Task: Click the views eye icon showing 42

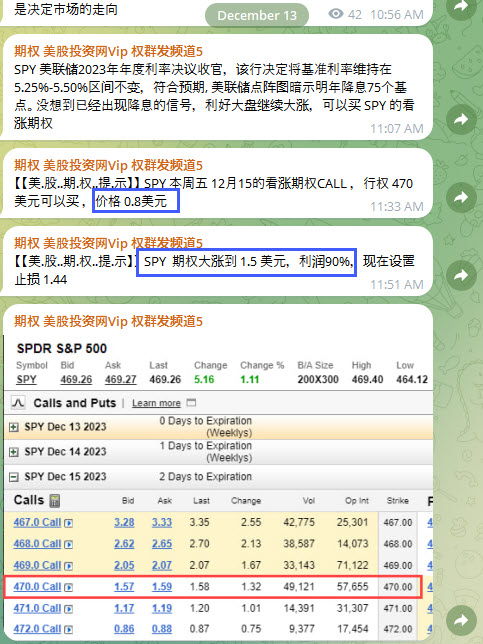Action: point(336,14)
